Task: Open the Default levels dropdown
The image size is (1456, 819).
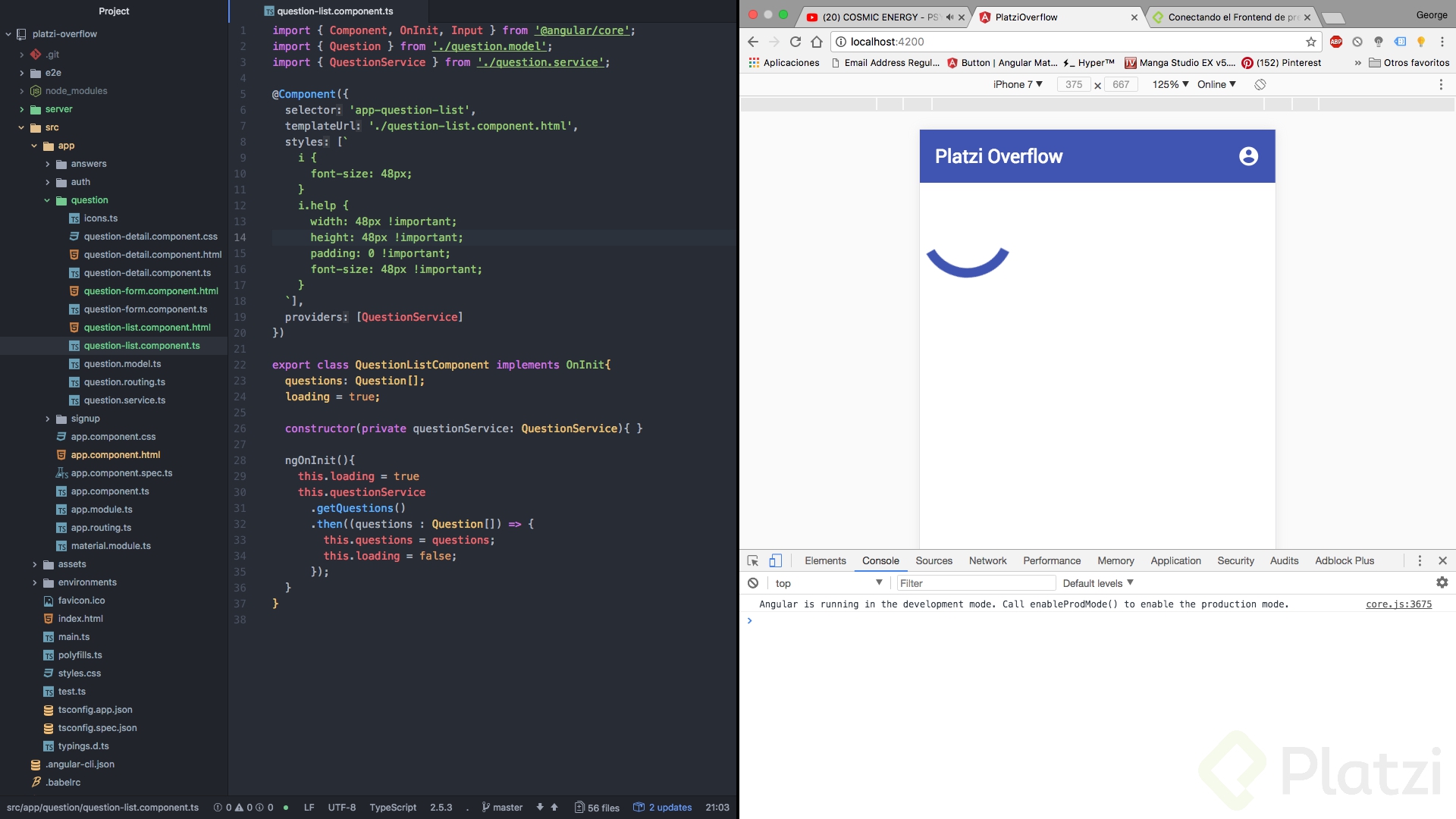Action: coord(1097,583)
